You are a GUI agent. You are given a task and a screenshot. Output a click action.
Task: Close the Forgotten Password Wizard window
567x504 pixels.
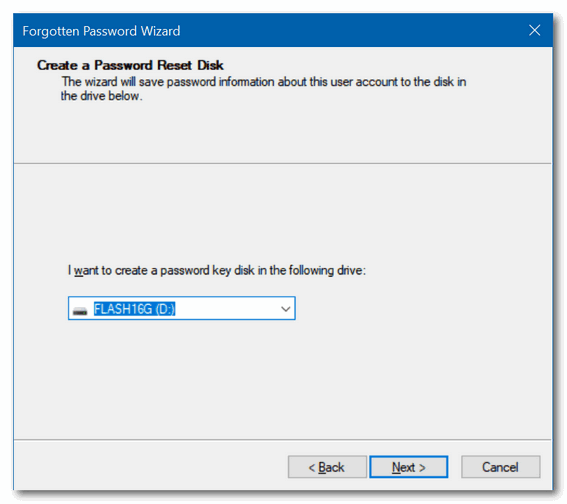coord(534,30)
